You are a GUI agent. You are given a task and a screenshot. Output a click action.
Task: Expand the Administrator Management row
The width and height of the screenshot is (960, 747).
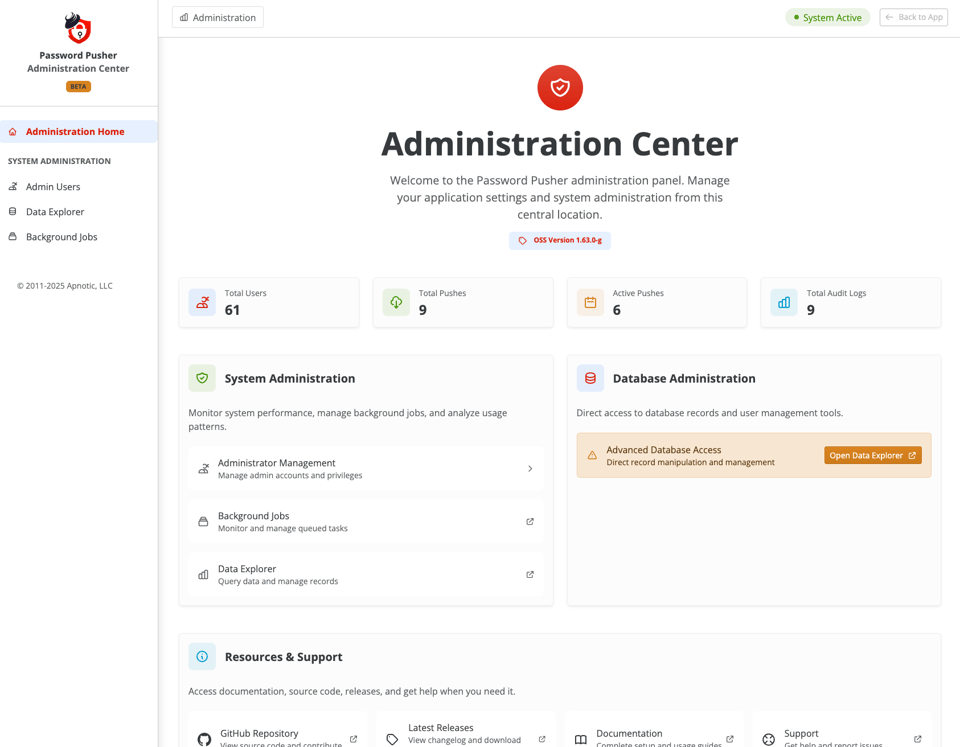[529, 468]
